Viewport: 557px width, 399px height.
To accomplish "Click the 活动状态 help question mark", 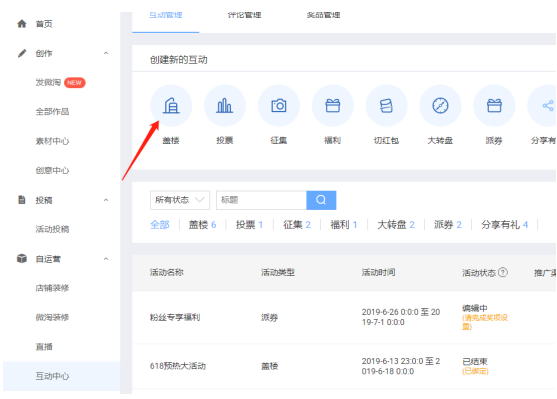I will click(x=503, y=272).
